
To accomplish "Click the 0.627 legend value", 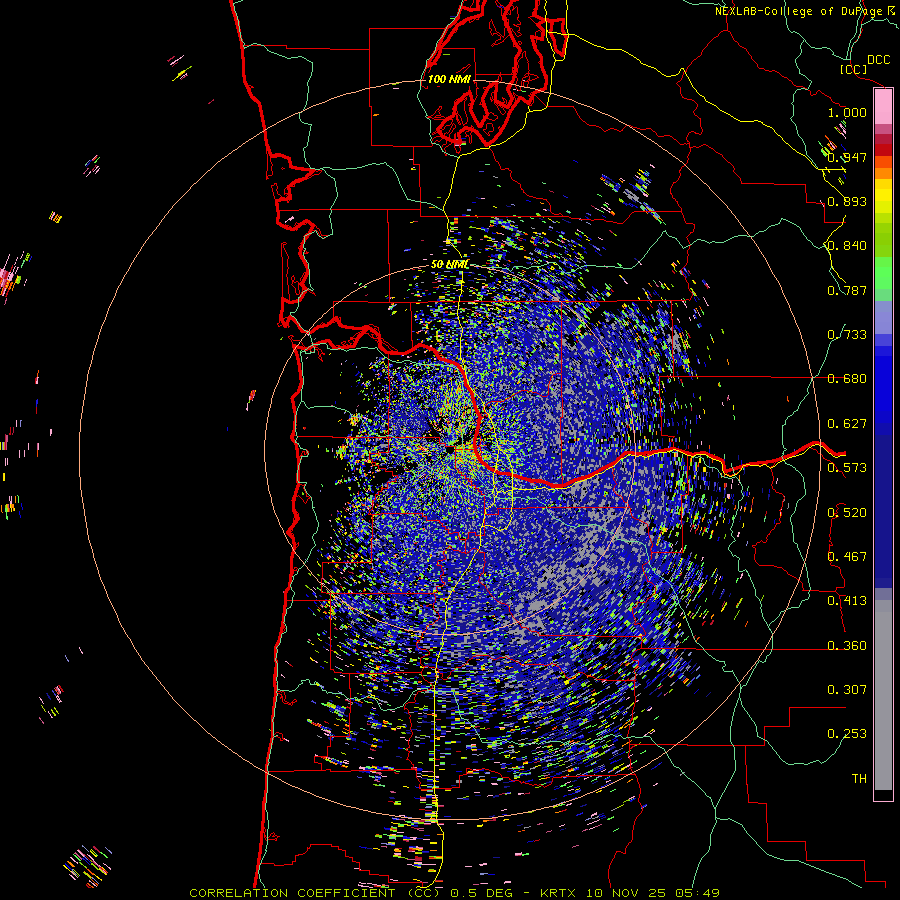I will [847, 424].
